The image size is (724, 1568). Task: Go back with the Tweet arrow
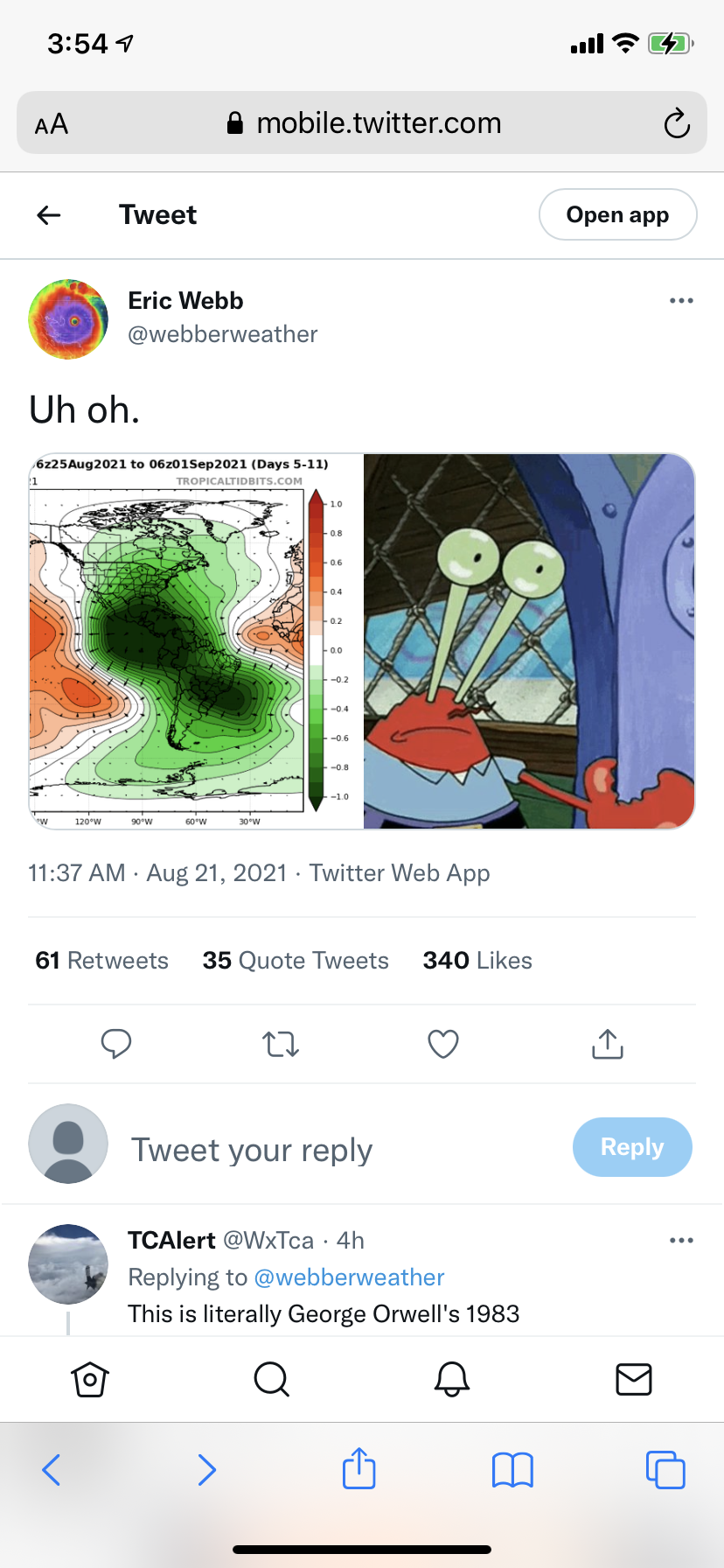pyautogui.click(x=49, y=215)
